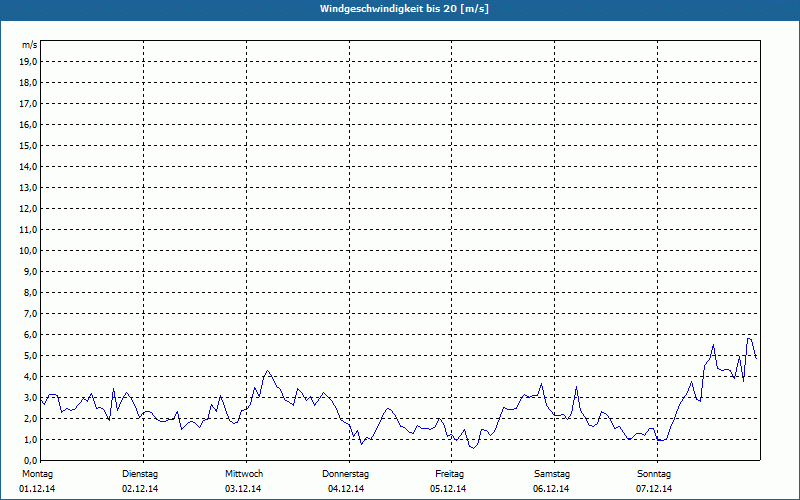Click the Mittwoch day label
800x500 pixels.
(x=244, y=473)
